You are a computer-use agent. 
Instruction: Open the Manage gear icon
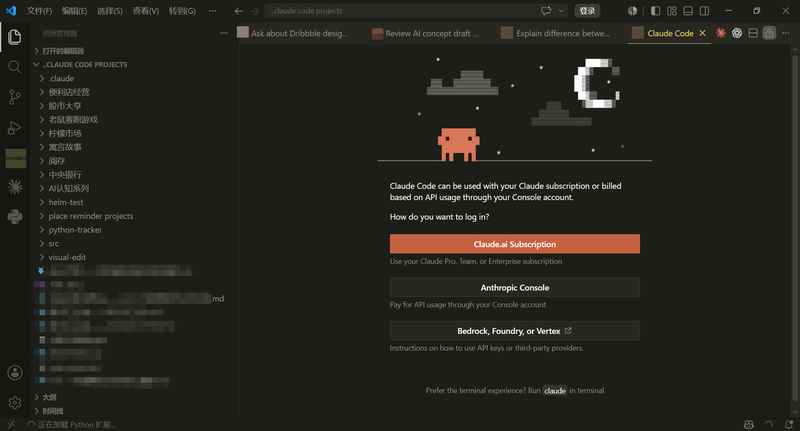(15, 402)
